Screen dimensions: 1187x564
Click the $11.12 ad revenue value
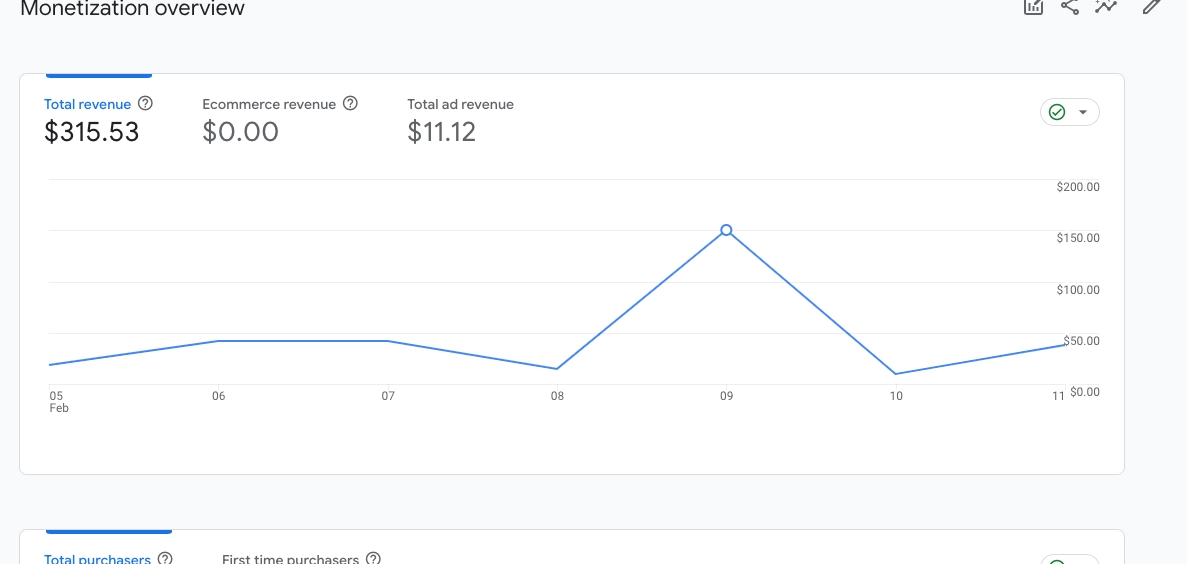(441, 132)
